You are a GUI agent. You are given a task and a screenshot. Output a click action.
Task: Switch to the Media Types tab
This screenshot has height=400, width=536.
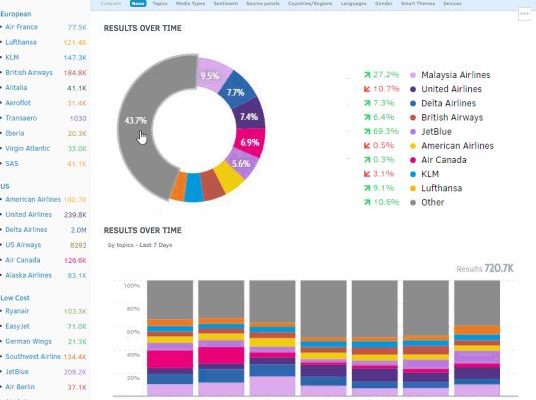coord(190,3)
